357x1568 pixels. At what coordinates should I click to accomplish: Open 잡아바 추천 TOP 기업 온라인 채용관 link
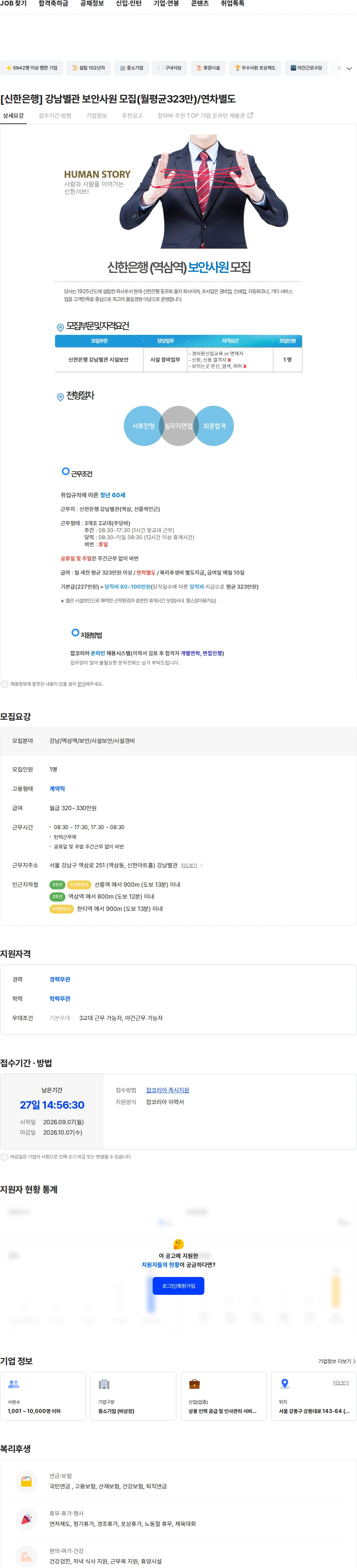[x=205, y=116]
